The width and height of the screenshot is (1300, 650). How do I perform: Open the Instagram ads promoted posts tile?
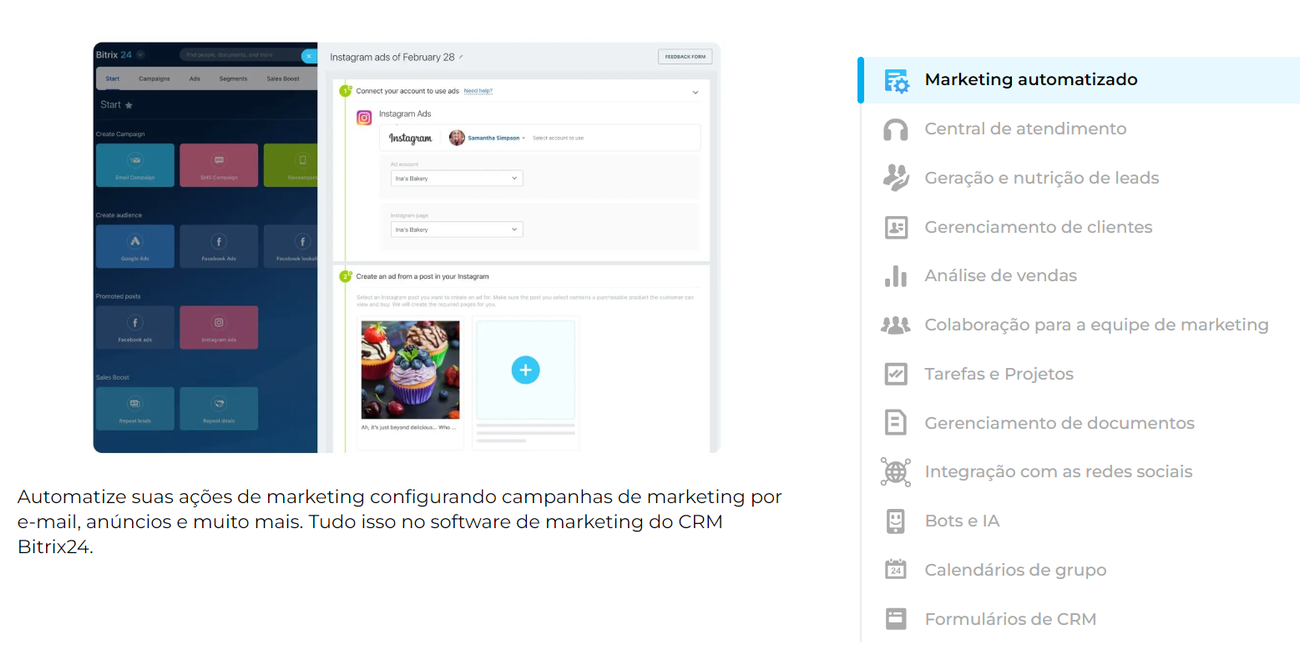click(x=219, y=327)
